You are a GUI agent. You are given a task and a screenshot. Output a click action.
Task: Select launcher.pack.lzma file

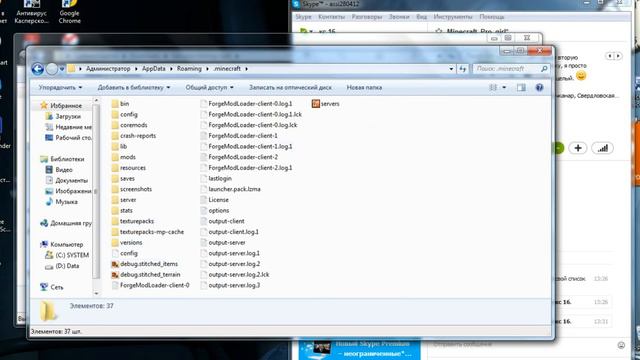(230, 189)
